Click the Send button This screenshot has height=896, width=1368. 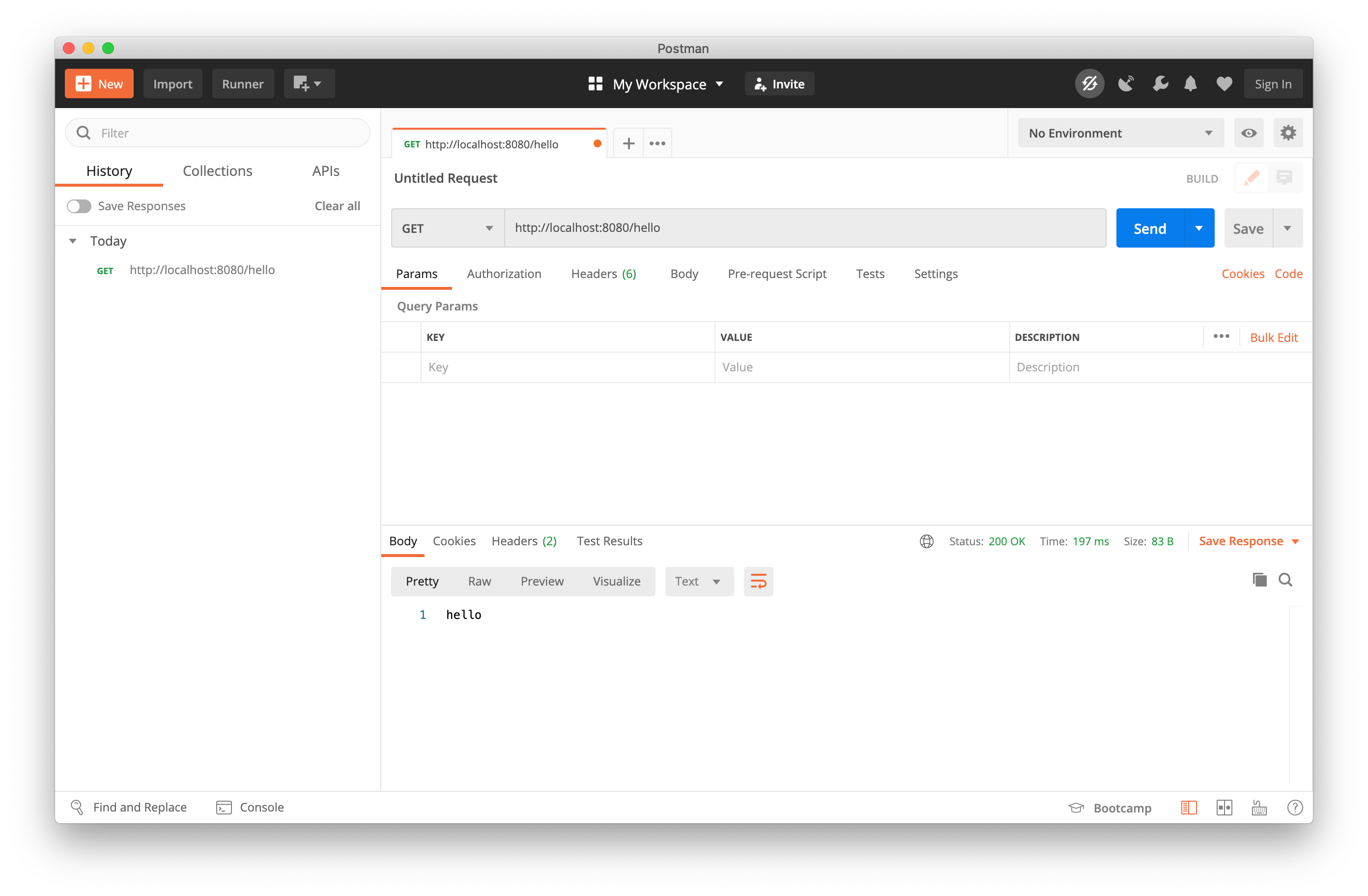(x=1148, y=227)
